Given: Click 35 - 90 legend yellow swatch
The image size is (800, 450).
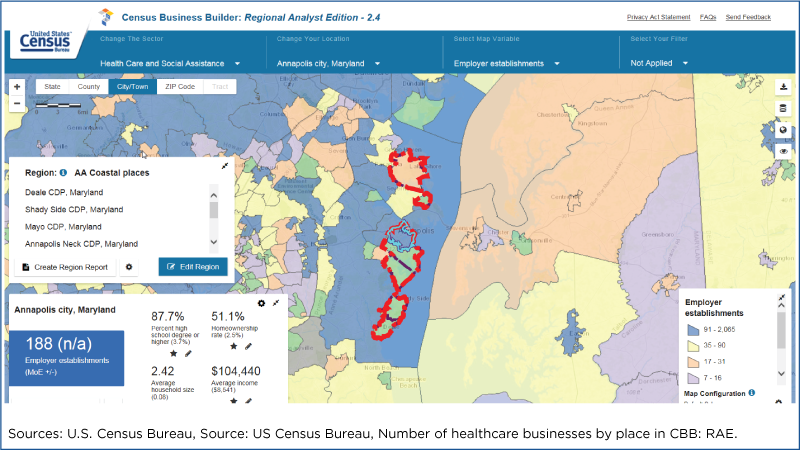Looking at the screenshot, I should tap(693, 346).
